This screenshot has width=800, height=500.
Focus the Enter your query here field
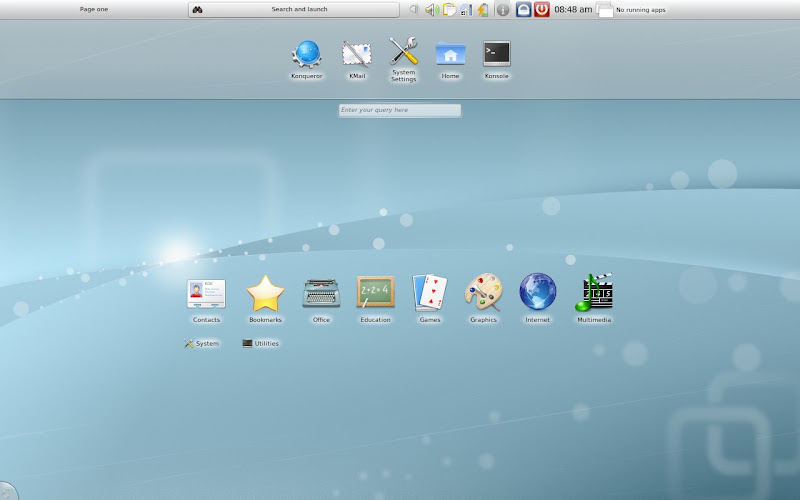click(x=399, y=110)
